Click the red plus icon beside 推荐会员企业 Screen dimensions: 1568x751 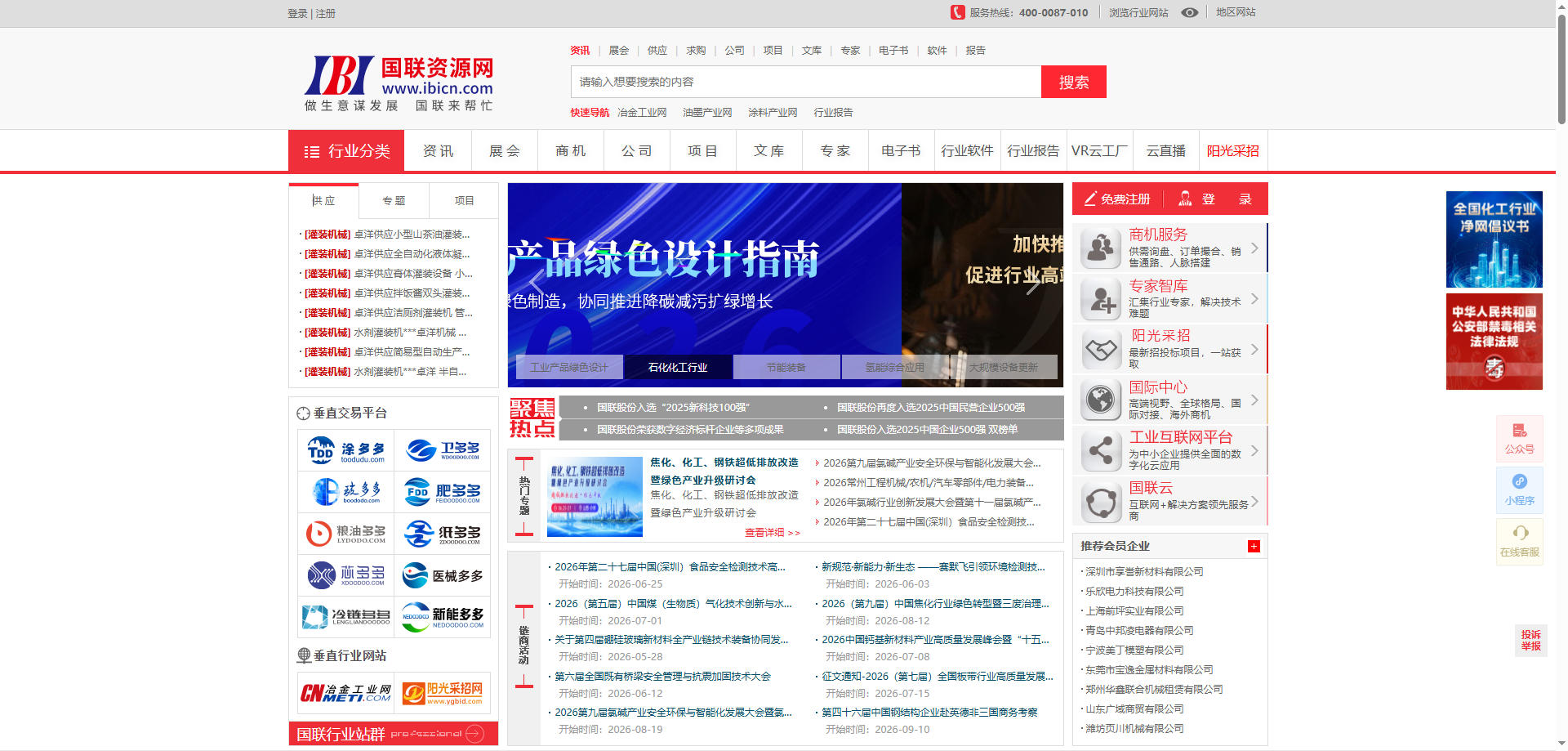tap(1254, 546)
